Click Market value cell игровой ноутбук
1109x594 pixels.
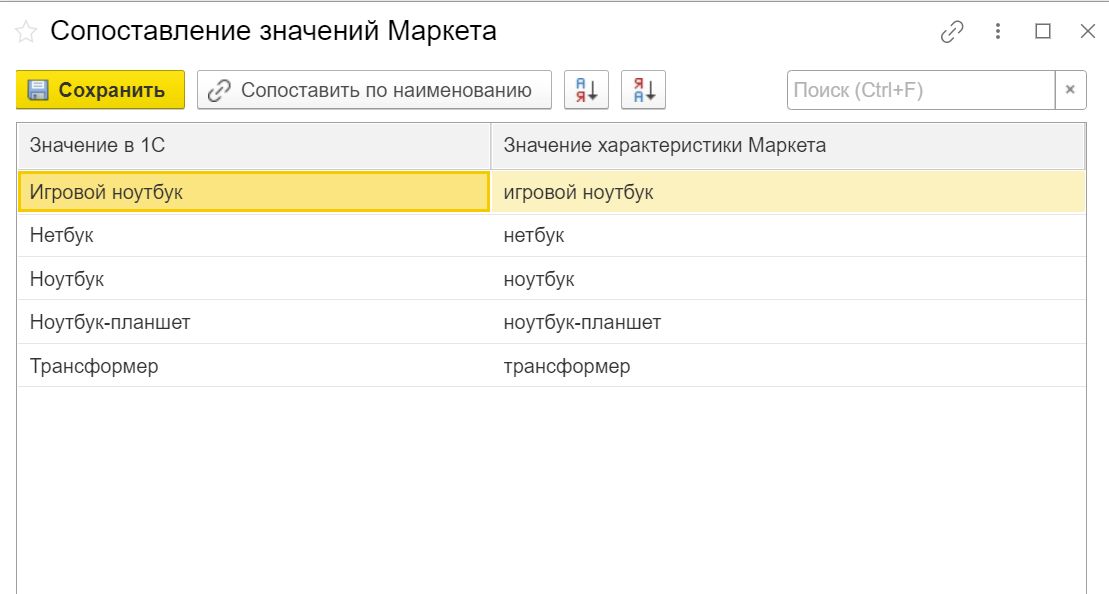578,192
